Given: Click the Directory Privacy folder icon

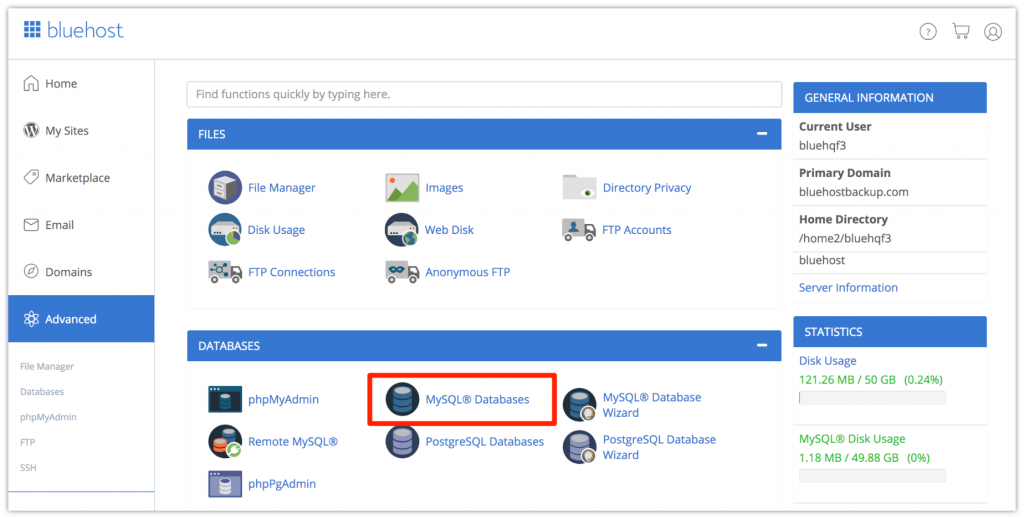Looking at the screenshot, I should click(579, 188).
